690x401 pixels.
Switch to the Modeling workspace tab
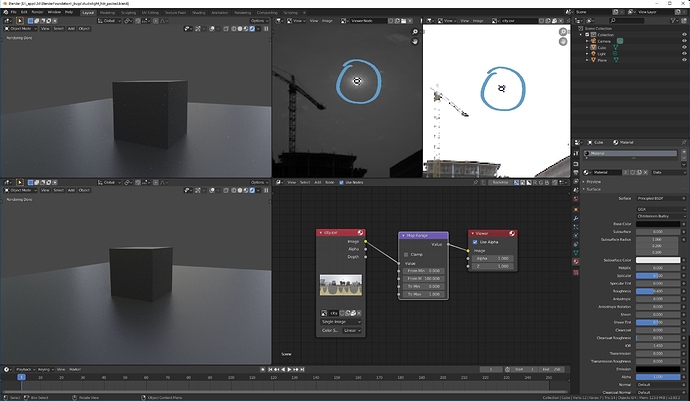pyautogui.click(x=107, y=13)
